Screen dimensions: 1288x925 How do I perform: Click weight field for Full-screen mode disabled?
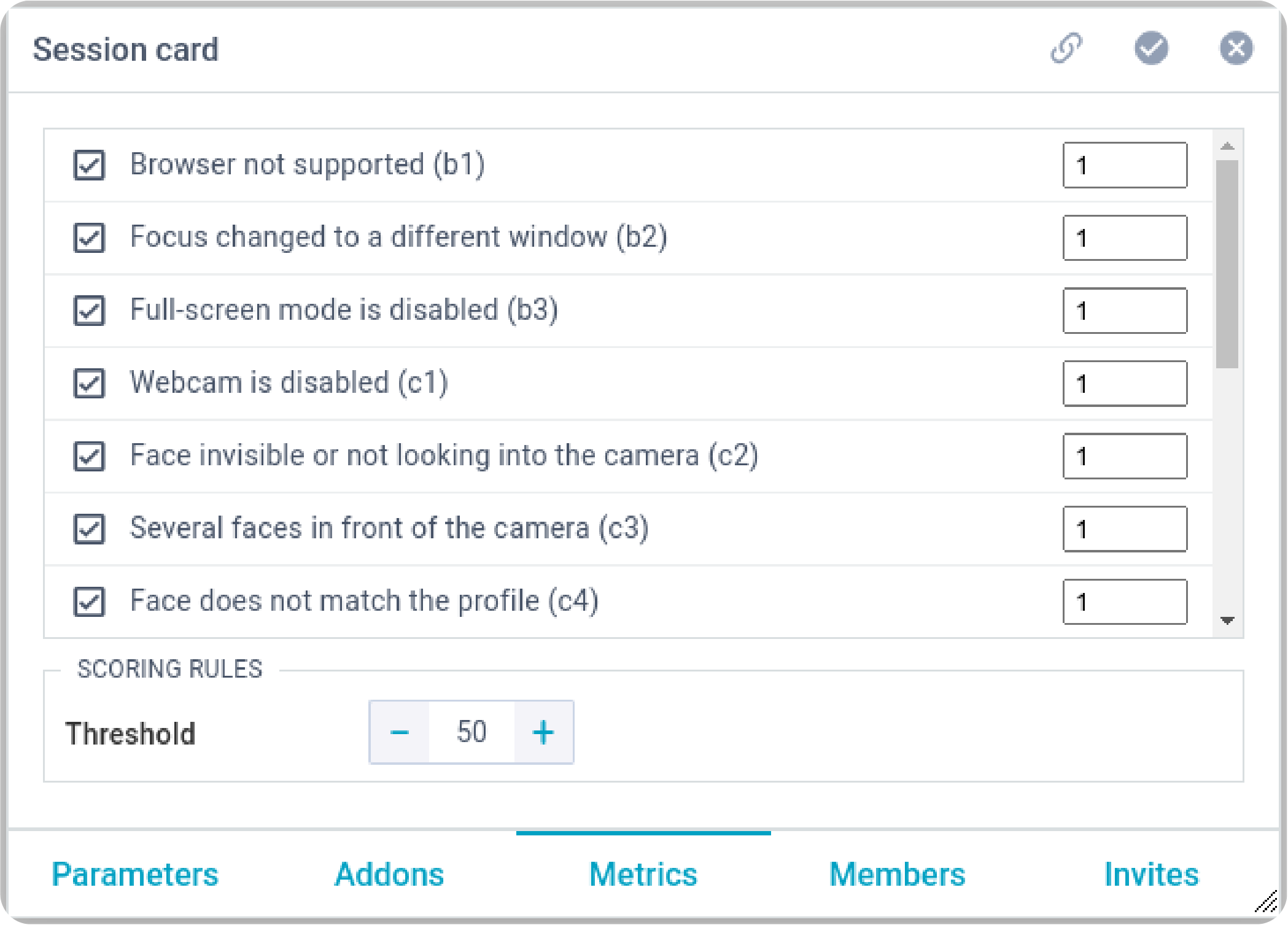click(x=1125, y=311)
